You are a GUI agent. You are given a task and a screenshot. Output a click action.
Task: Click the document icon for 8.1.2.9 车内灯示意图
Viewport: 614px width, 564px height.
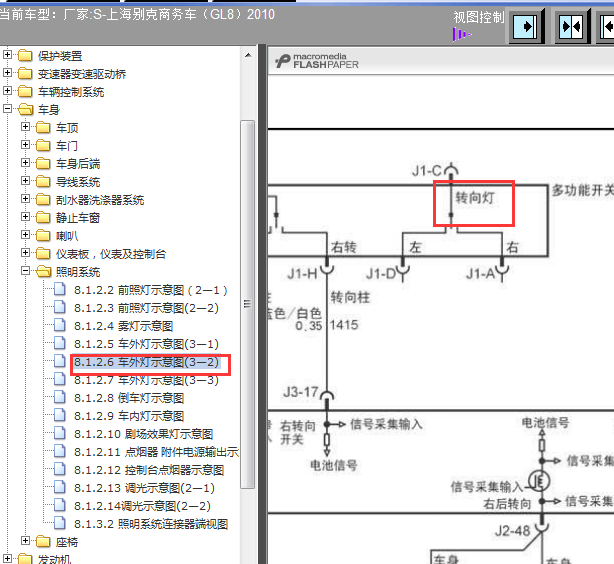[x=60, y=416]
